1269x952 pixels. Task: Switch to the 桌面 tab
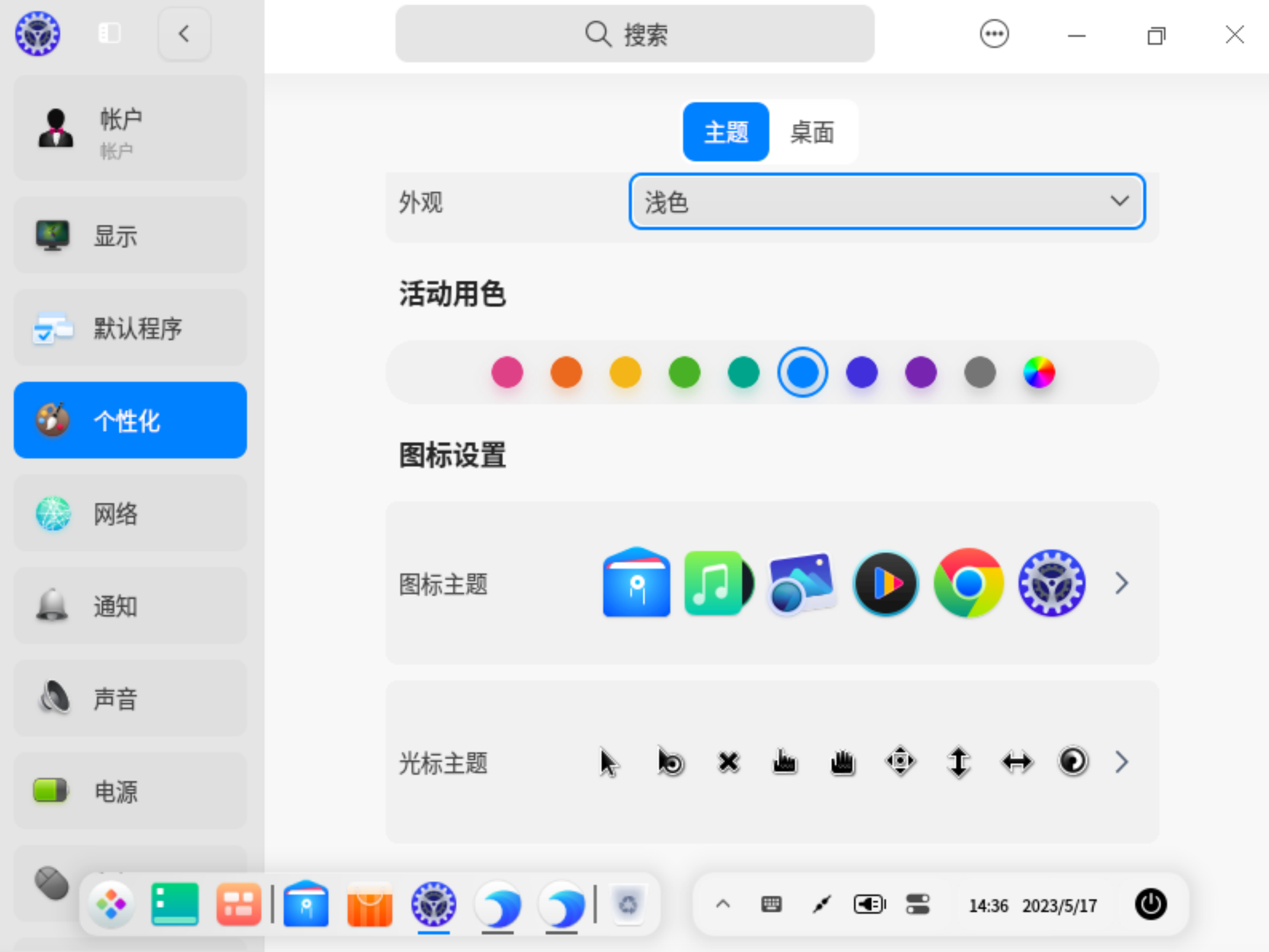pos(811,132)
